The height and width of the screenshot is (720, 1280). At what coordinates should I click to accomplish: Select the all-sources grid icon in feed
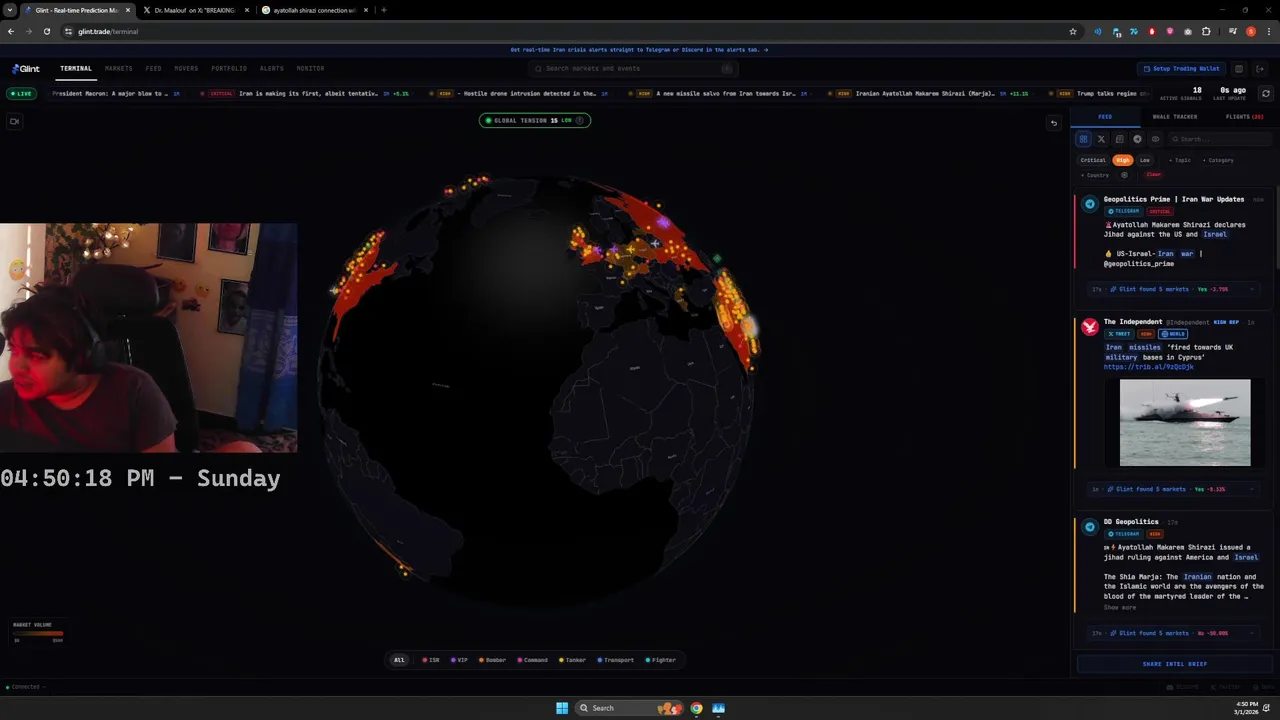coord(1083,139)
